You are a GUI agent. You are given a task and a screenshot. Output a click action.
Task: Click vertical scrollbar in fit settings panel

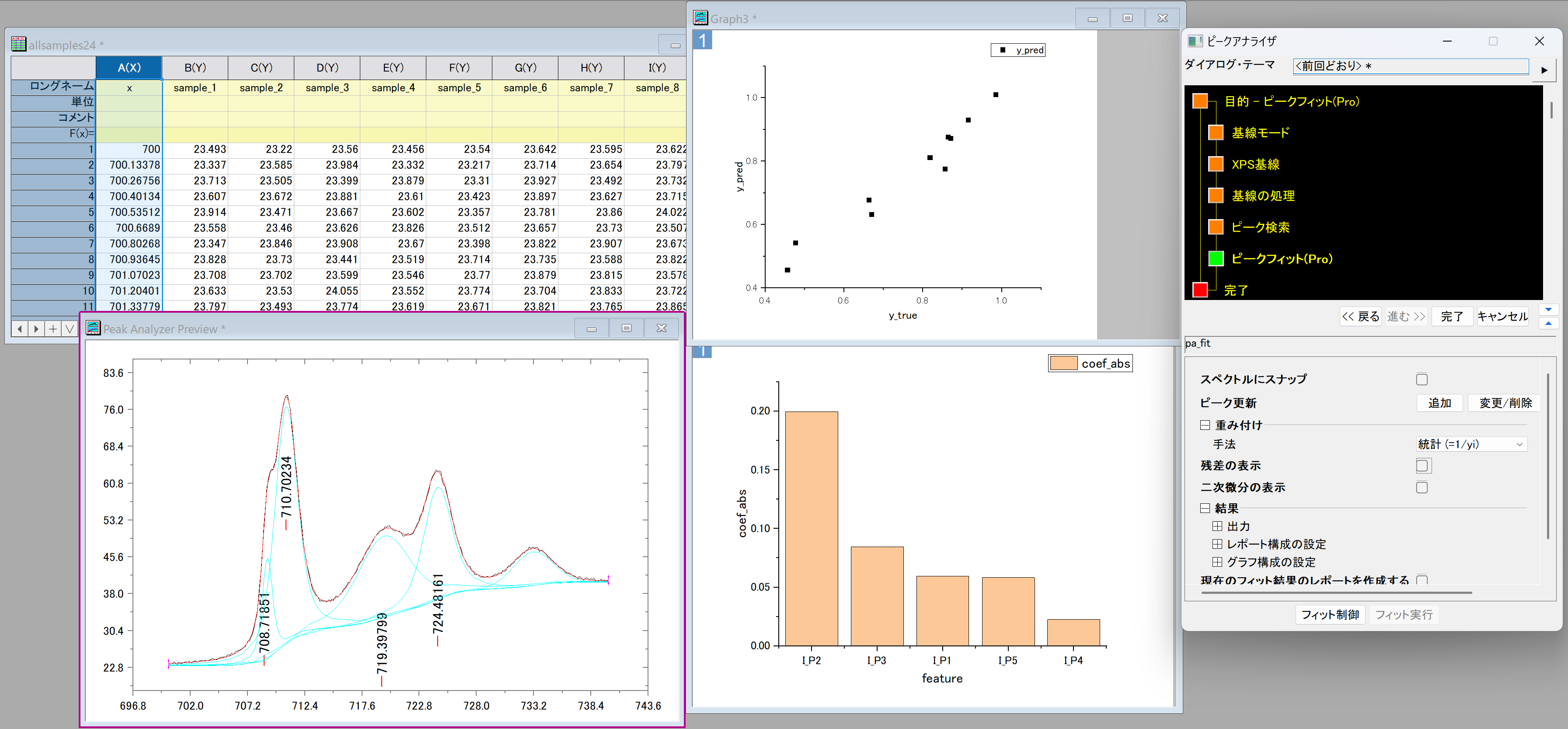pos(1547,457)
